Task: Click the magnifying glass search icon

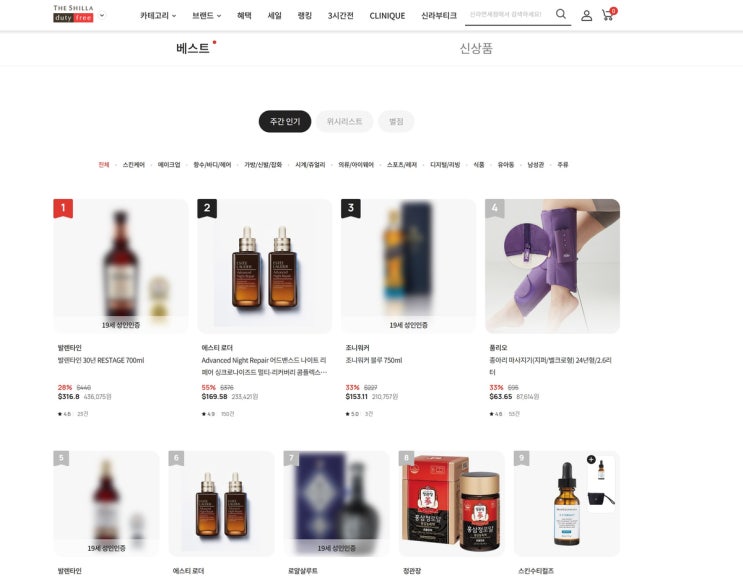Action: 561,14
